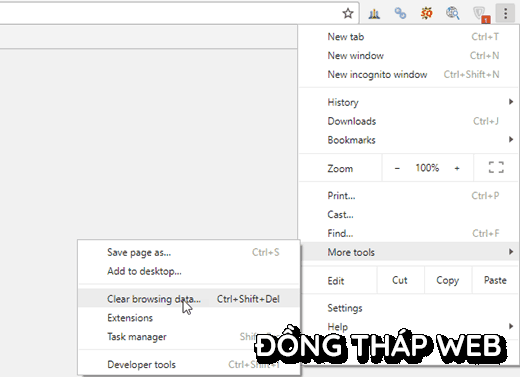Click the red-orange SQ extension icon
Screen dimensions: 520x377
pos(426,13)
